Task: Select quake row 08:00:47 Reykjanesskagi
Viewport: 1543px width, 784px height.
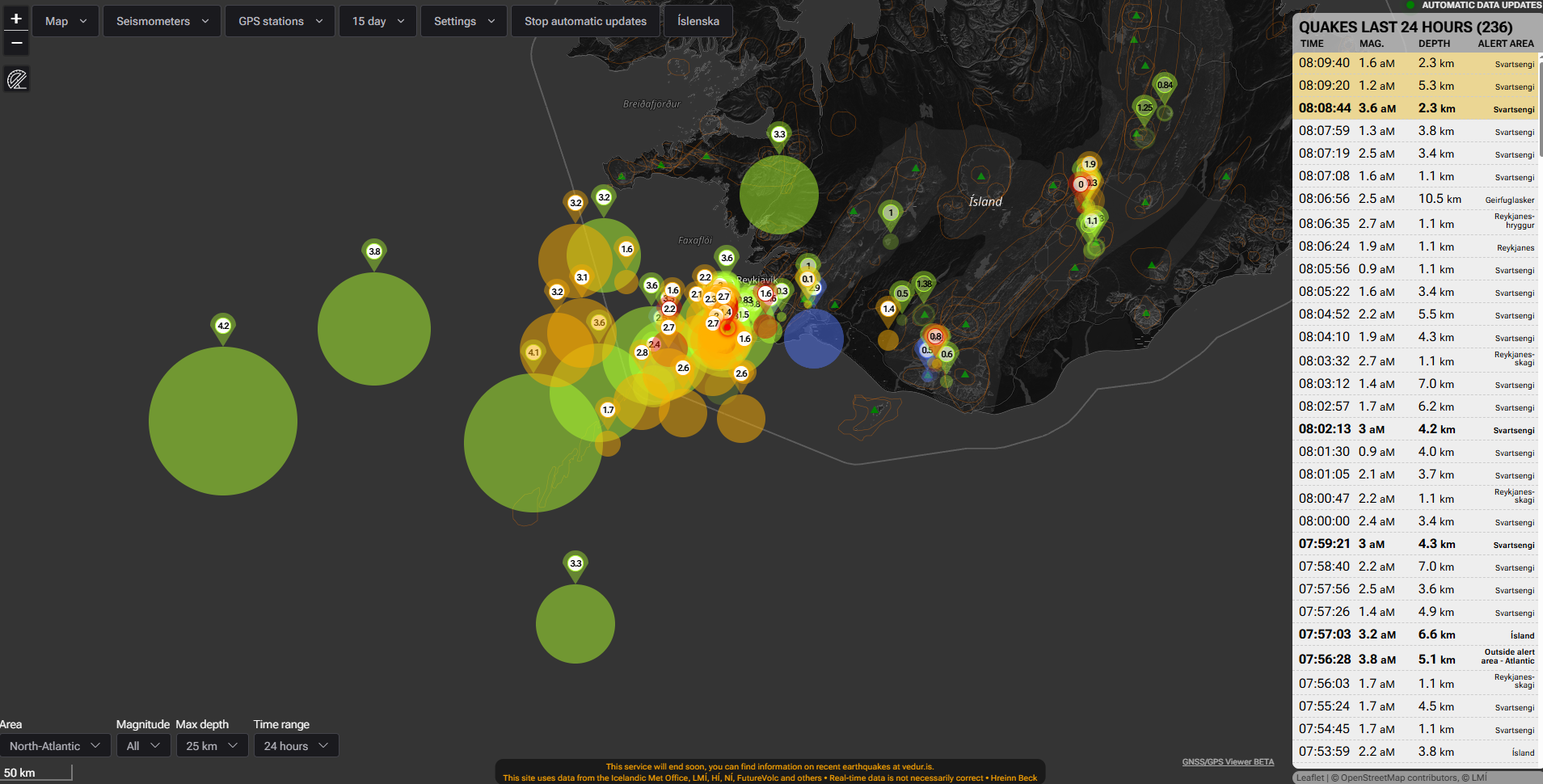Action: click(1416, 497)
